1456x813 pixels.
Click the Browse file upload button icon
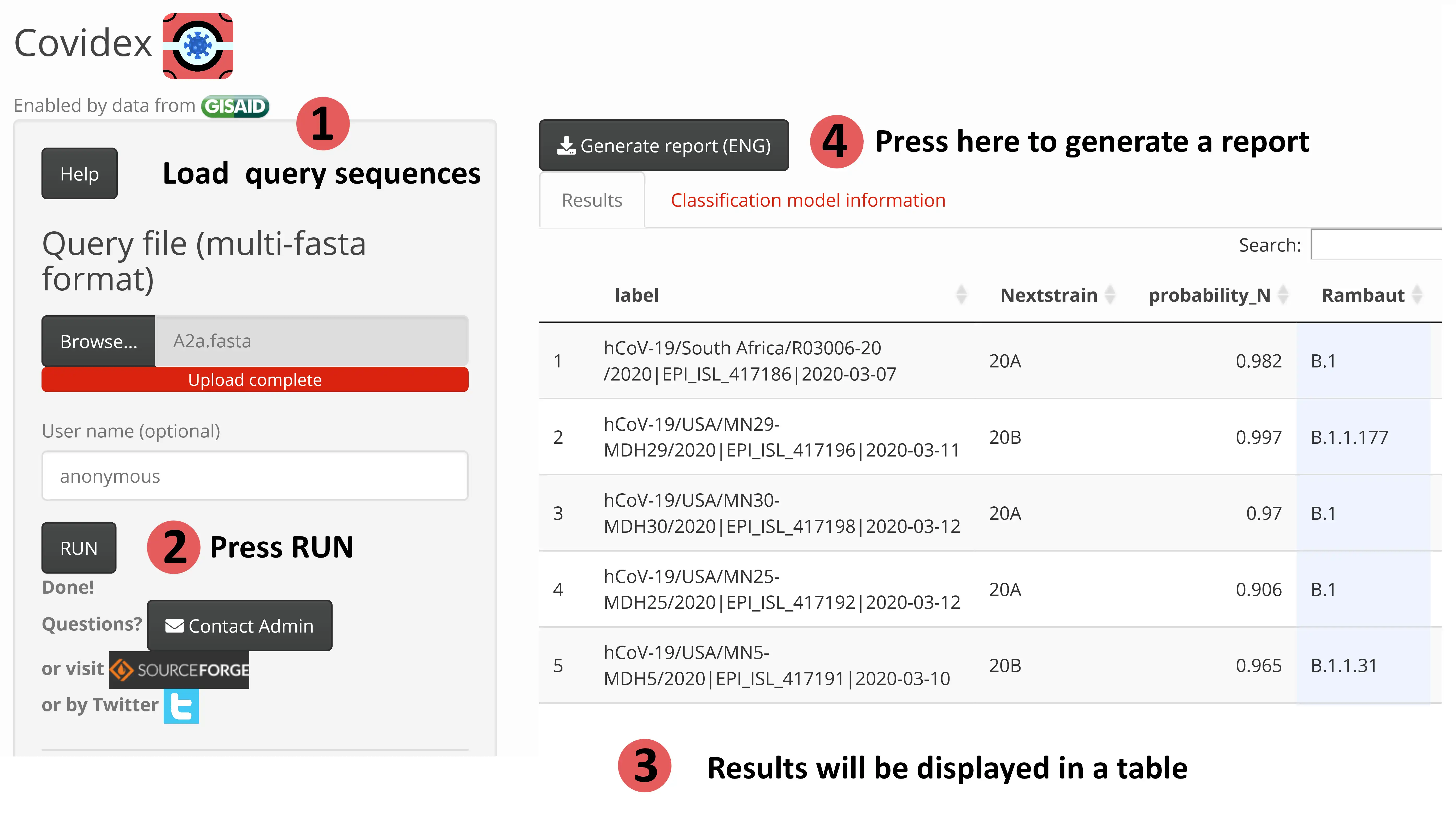pos(97,341)
